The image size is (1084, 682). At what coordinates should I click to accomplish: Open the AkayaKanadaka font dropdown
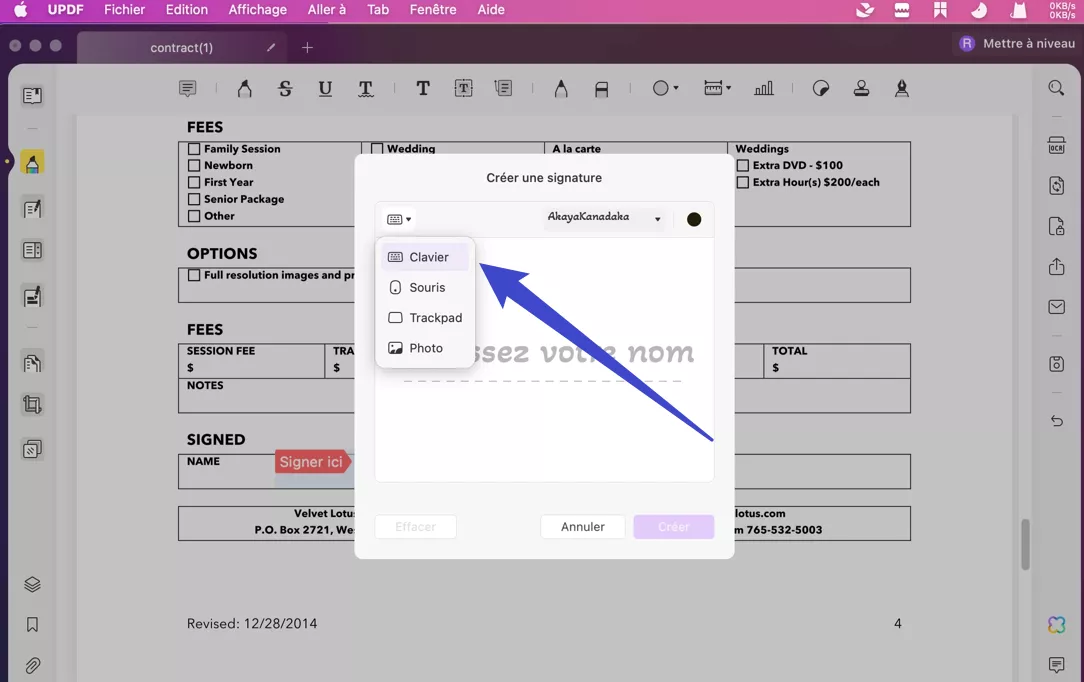604,216
